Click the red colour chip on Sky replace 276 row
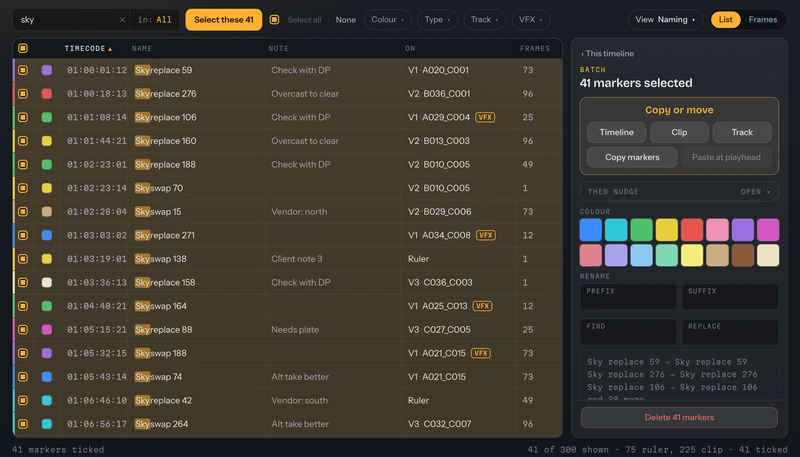 (46, 94)
